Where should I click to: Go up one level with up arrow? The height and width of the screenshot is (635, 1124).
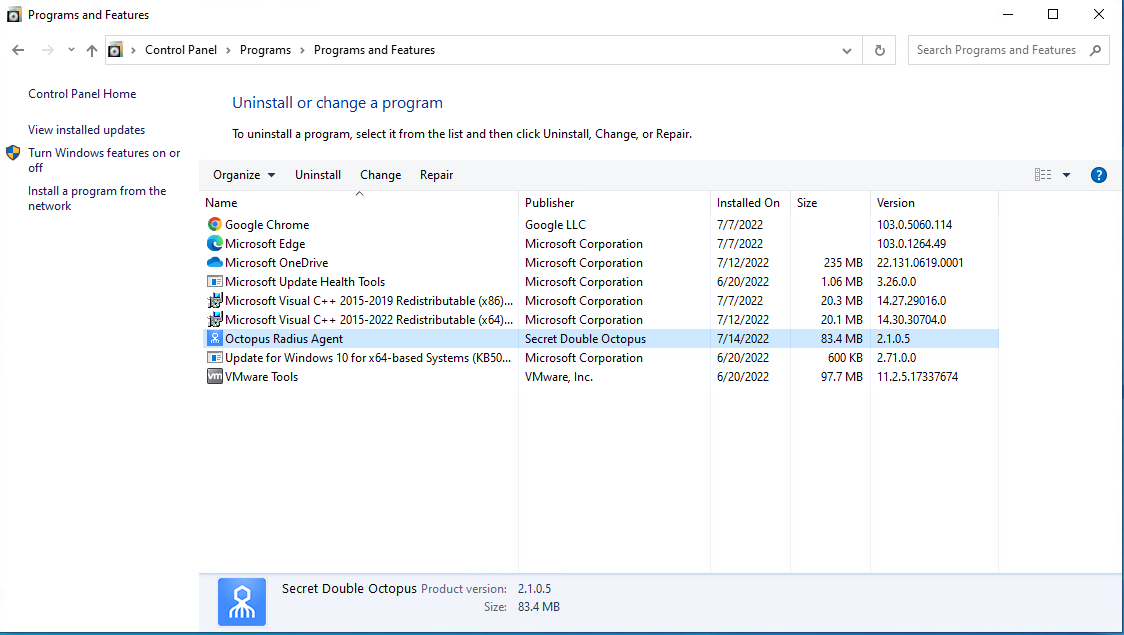pos(92,50)
